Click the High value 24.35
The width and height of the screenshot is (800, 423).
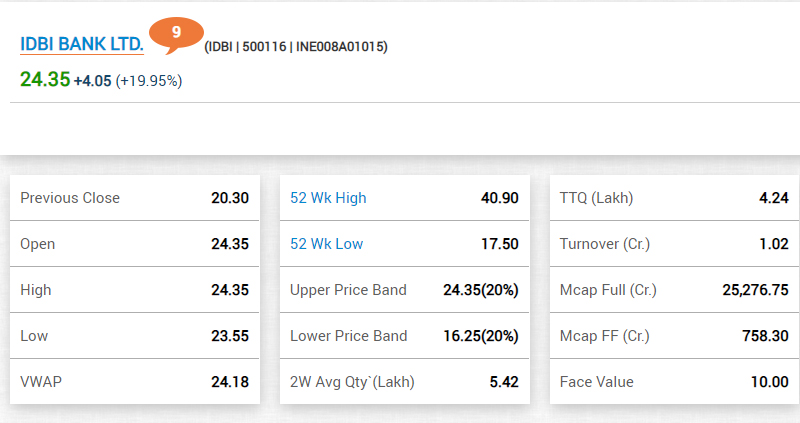coord(230,290)
